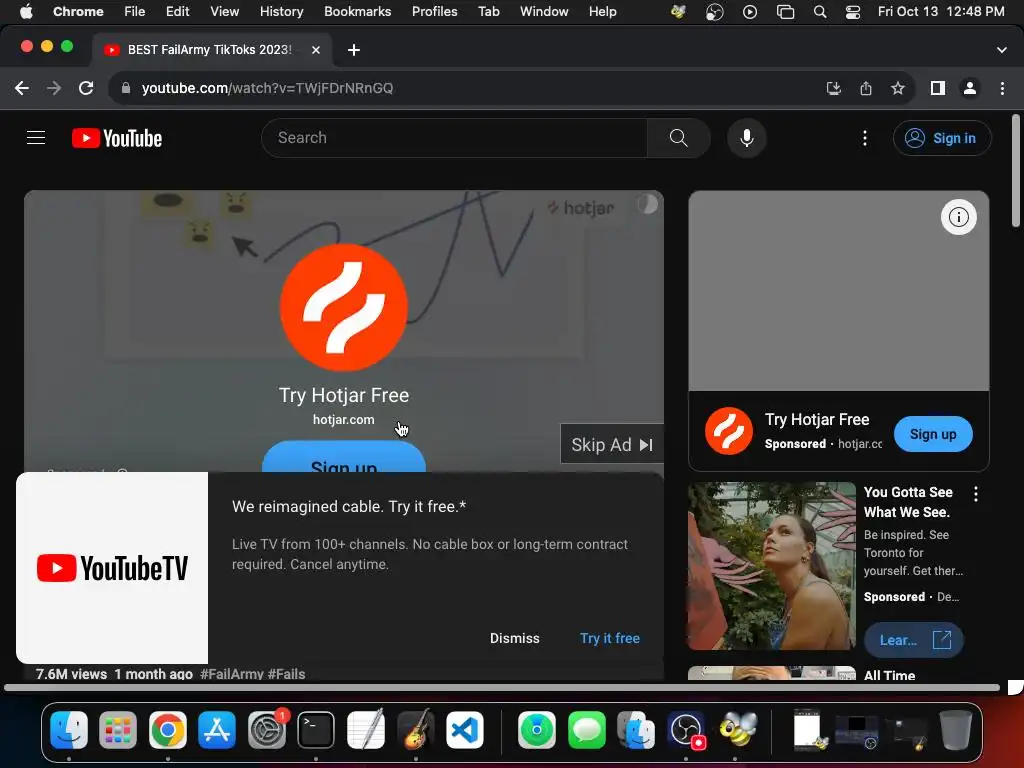
Task: Open macOS Control Center
Action: coord(852,12)
